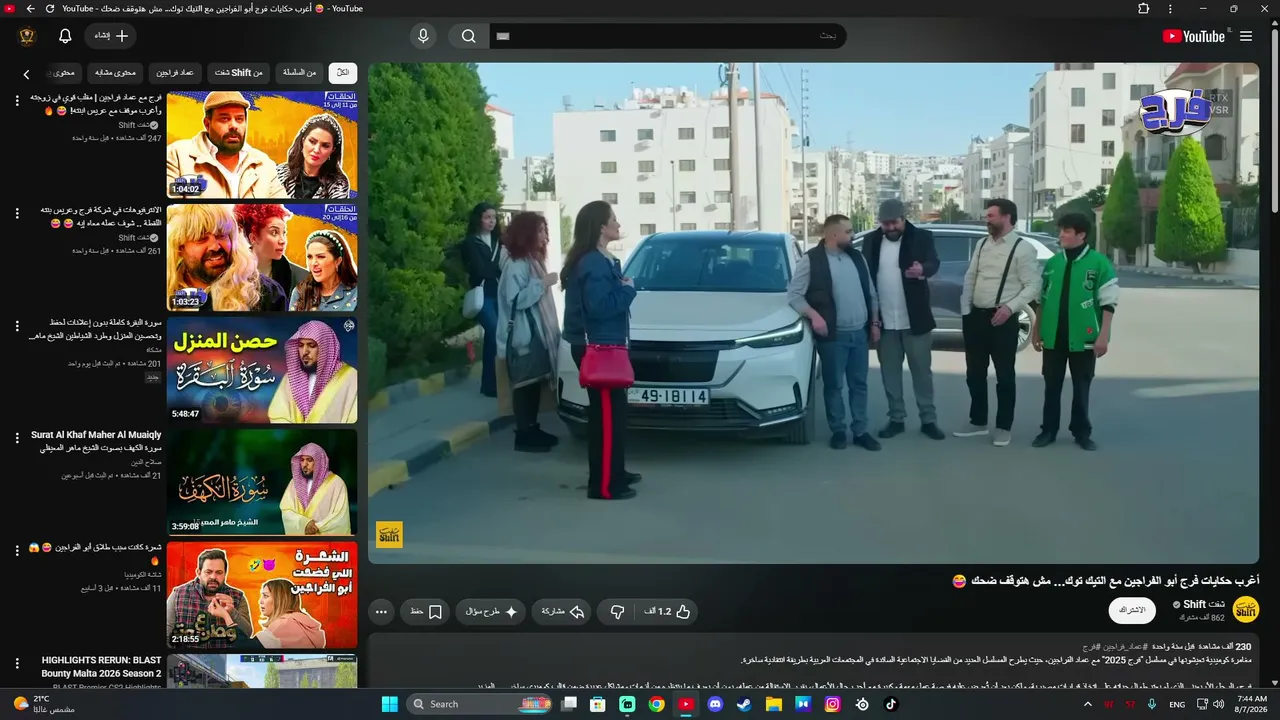This screenshot has height=720, width=1280.
Task: Click the طرح سؤال ask button
Action: 492,611
